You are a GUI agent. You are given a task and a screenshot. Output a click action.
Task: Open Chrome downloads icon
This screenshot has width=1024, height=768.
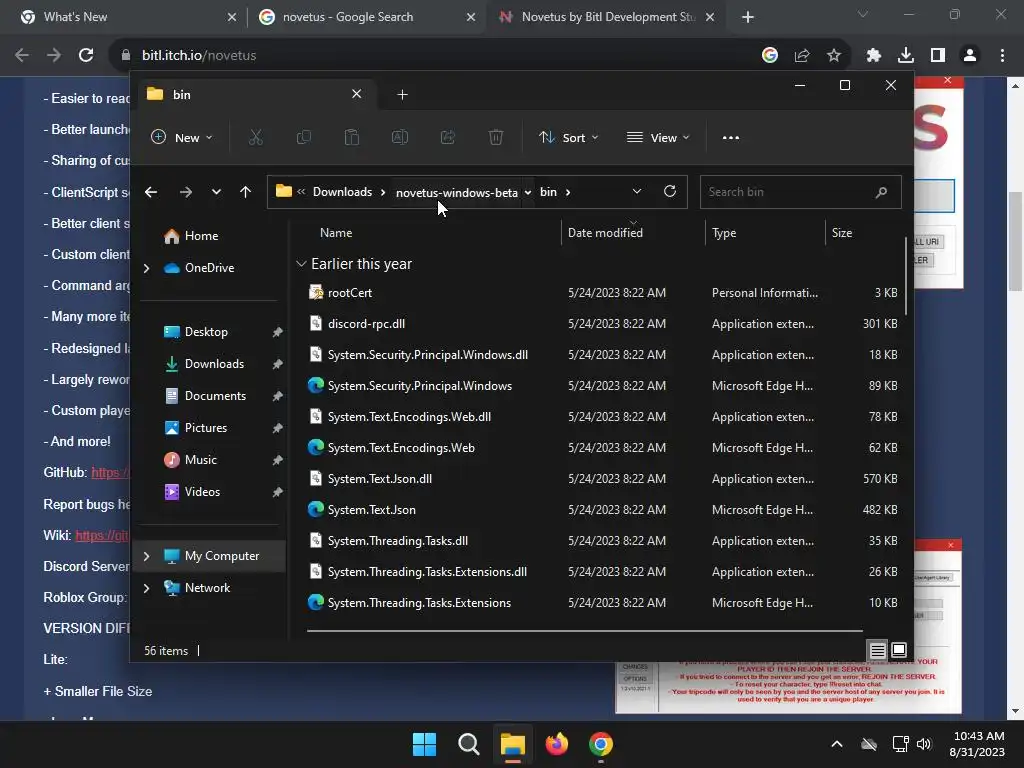coord(906,56)
